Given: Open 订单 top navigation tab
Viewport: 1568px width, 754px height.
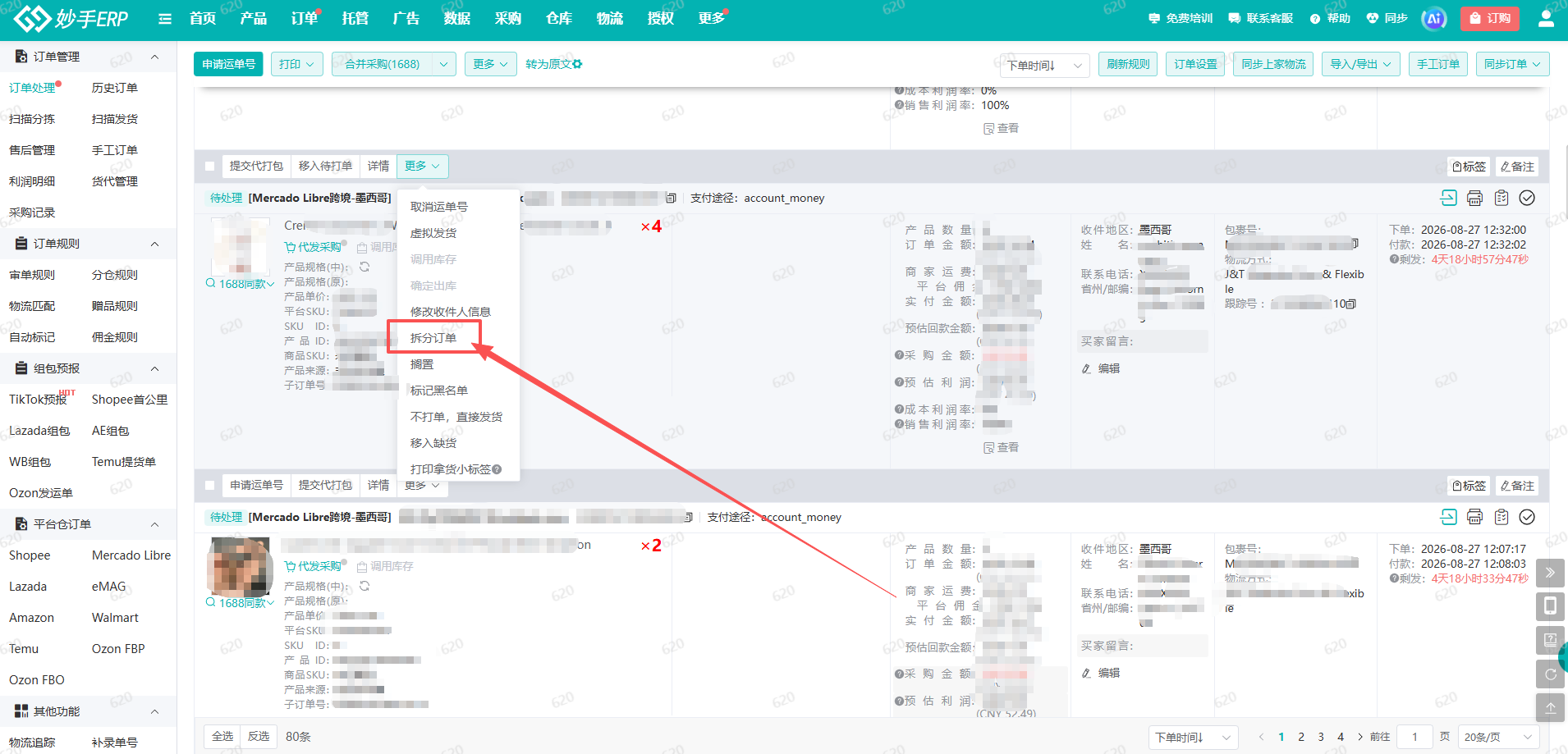Looking at the screenshot, I should [x=305, y=19].
